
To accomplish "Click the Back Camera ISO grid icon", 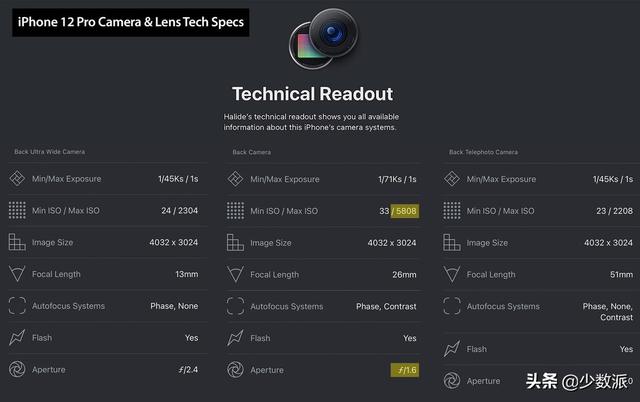I will click(235, 211).
